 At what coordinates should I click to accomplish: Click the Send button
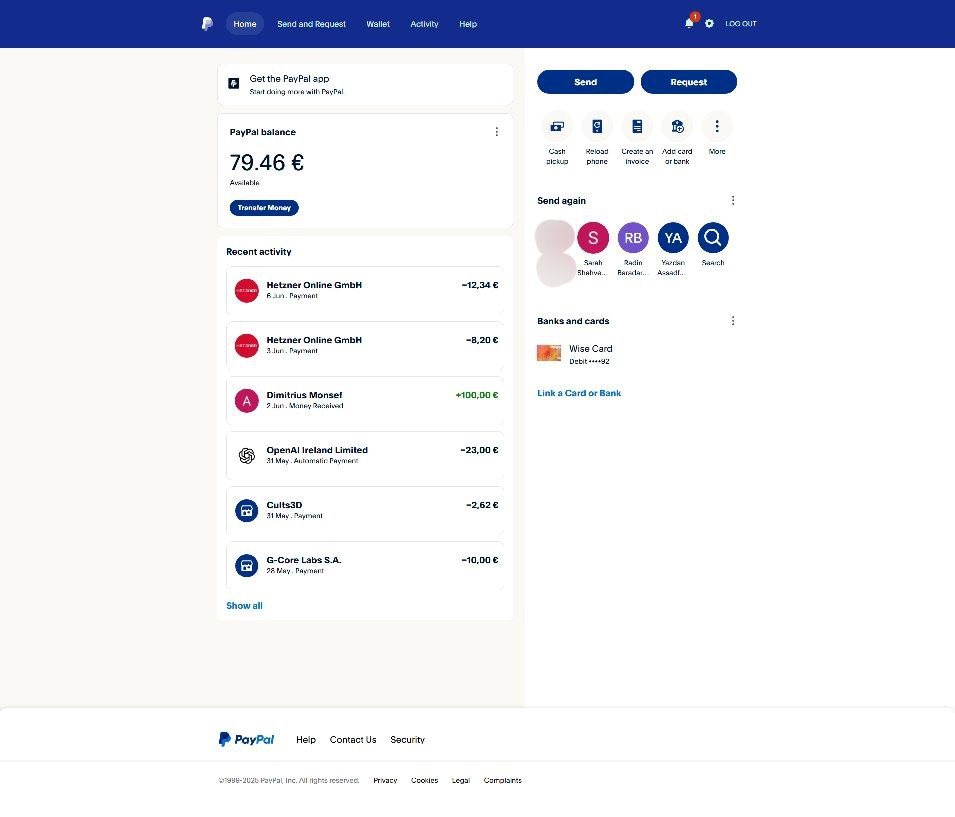[x=585, y=82]
